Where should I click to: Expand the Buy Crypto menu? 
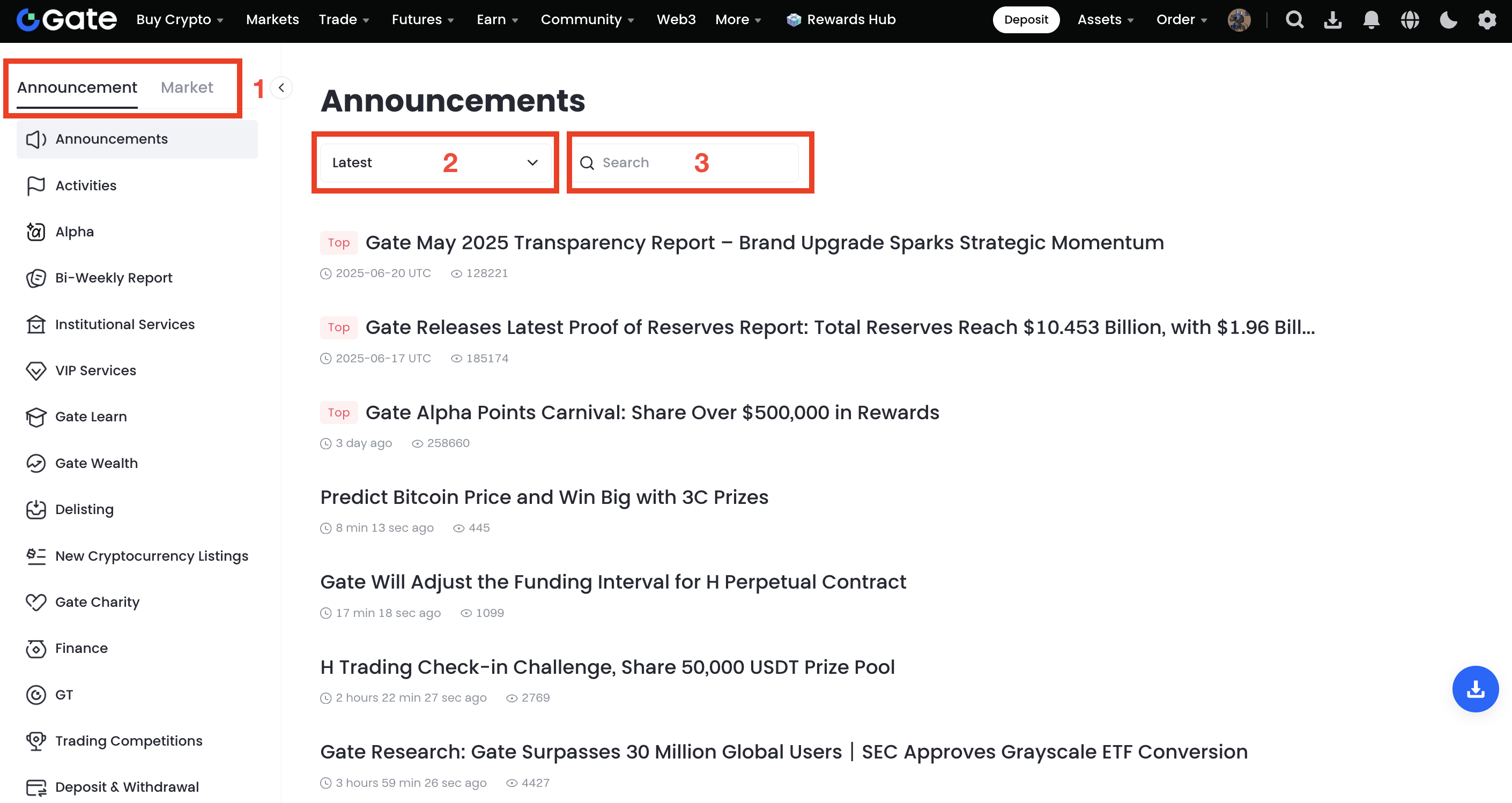[x=180, y=19]
